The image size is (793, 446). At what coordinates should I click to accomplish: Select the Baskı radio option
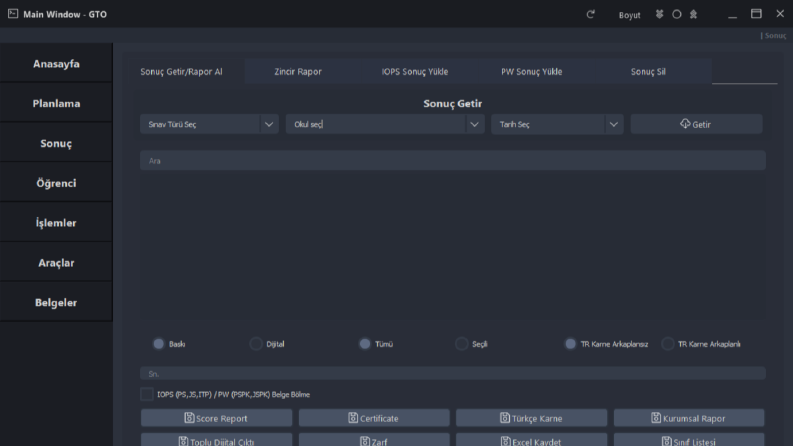click(159, 344)
